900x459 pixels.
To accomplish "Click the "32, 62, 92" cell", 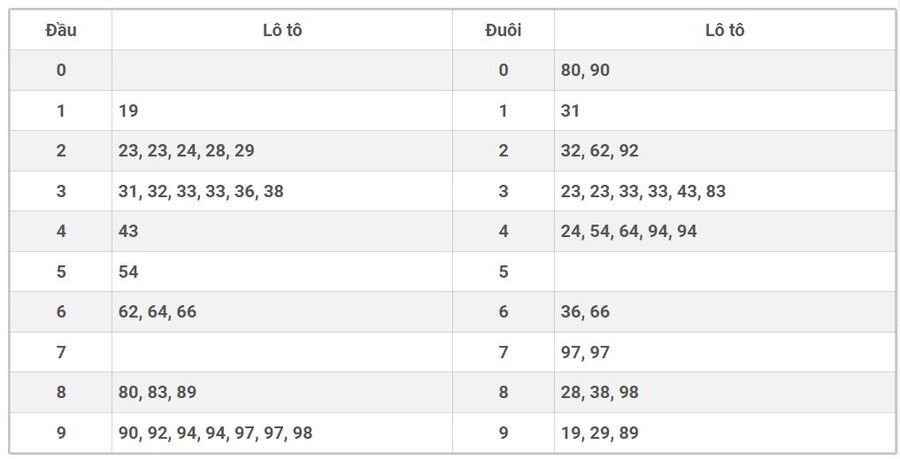I will tap(600, 151).
